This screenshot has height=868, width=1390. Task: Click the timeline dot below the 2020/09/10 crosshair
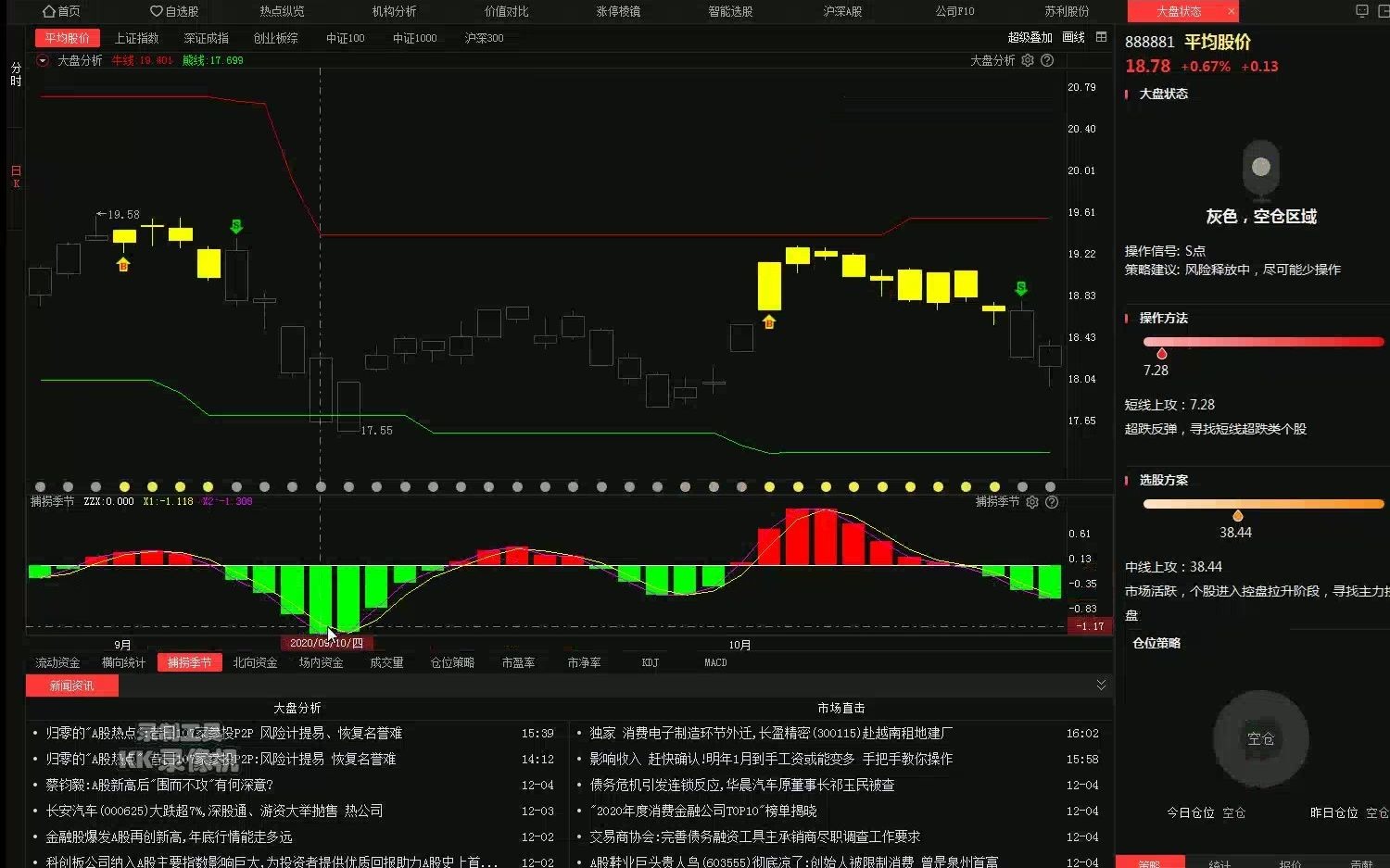pos(321,486)
